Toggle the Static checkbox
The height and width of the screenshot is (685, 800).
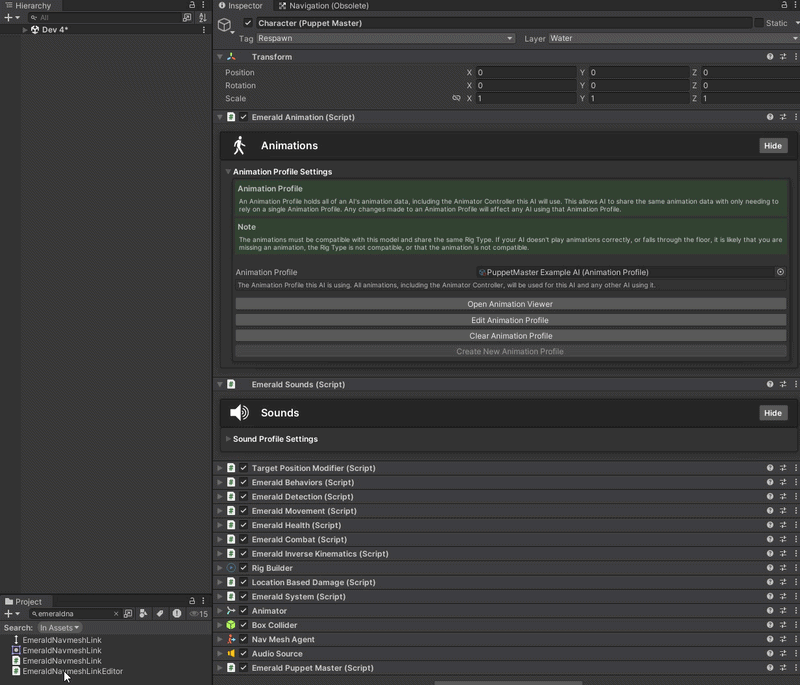[758, 23]
